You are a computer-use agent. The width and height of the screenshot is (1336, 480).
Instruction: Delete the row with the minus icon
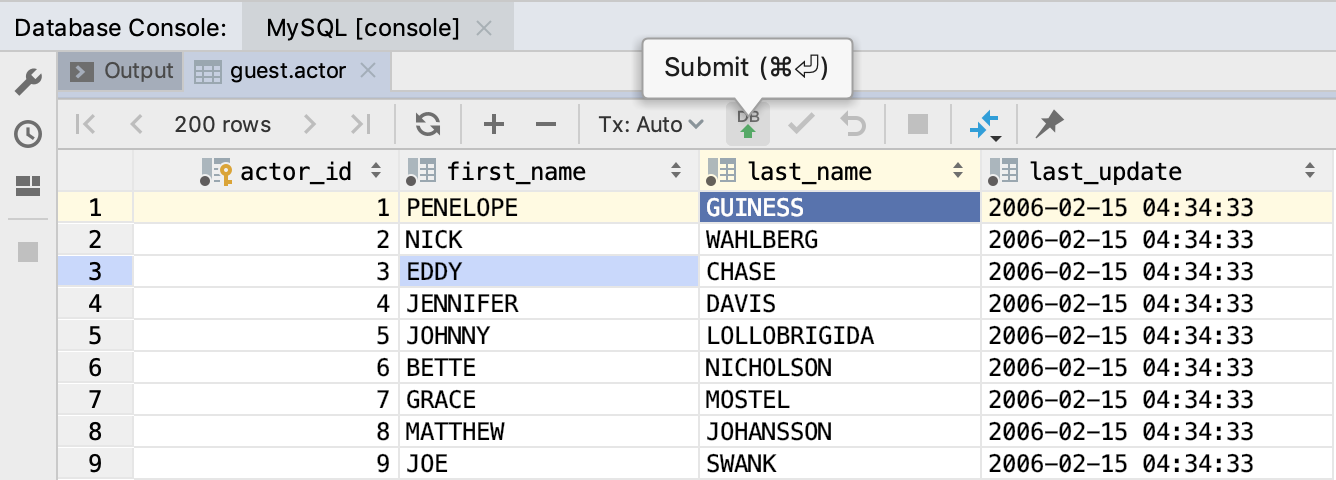tap(545, 124)
